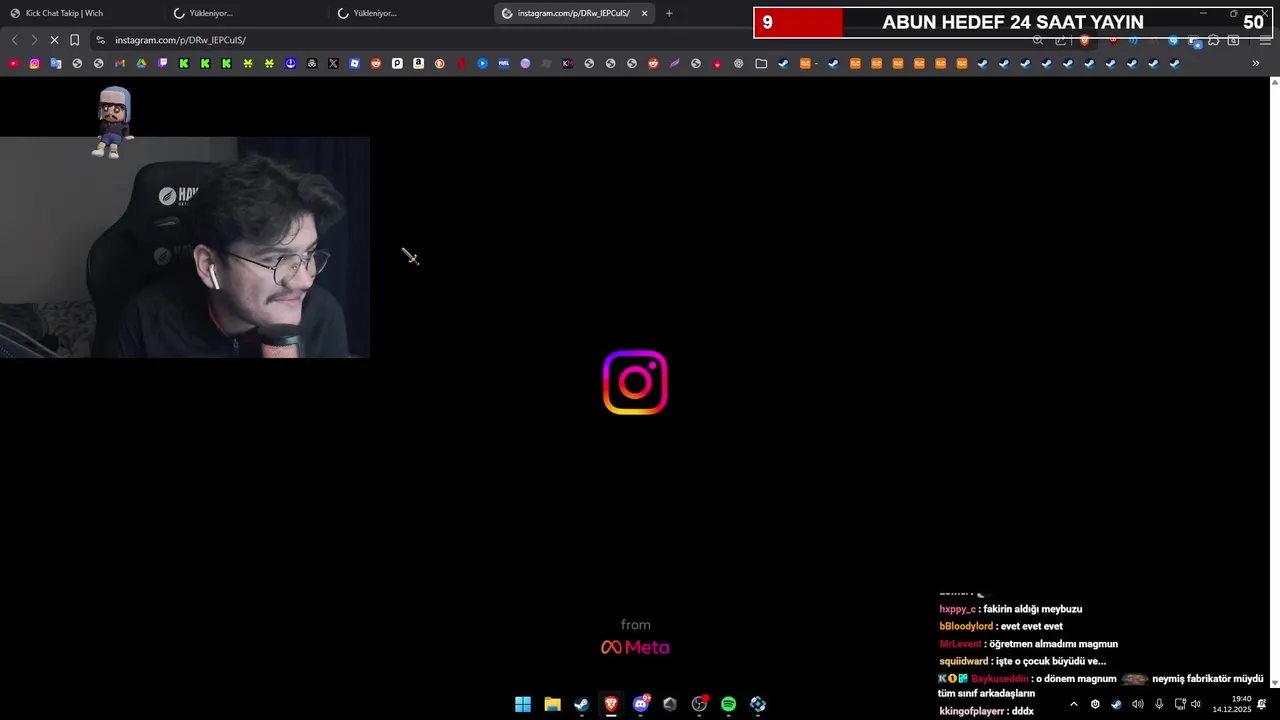
Task: Open OBS Studio from the taskbar
Action: pos(699,704)
